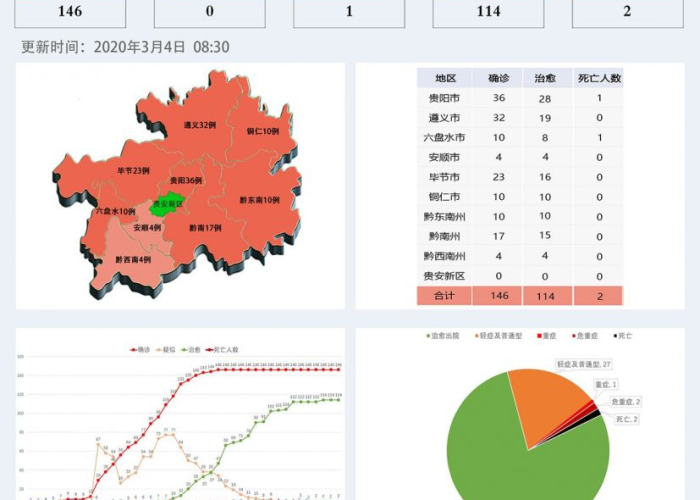Click 六盘水市 cured count 8 in table
The width and height of the screenshot is (700, 500).
(545, 138)
